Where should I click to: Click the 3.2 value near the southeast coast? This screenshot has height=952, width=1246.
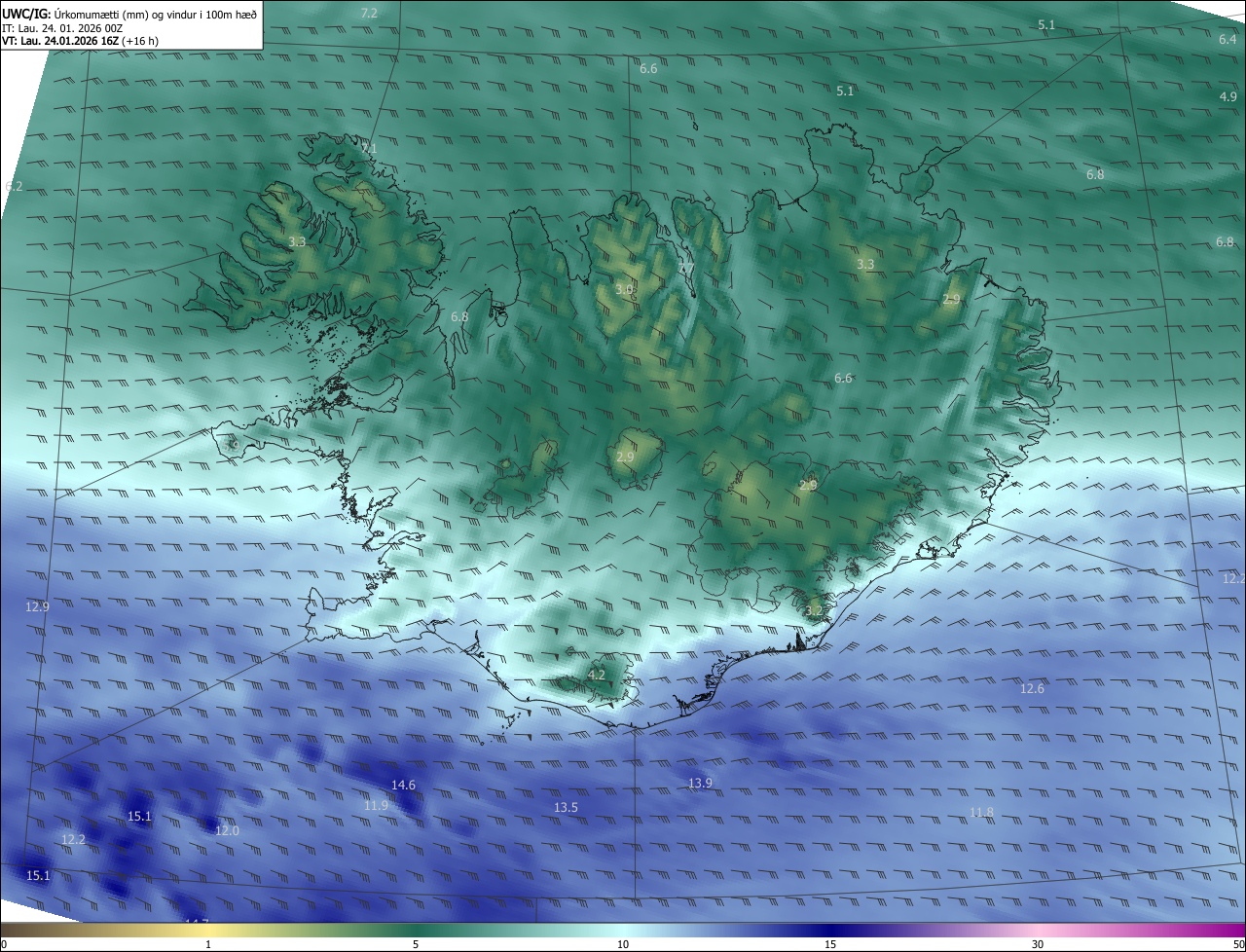click(814, 611)
